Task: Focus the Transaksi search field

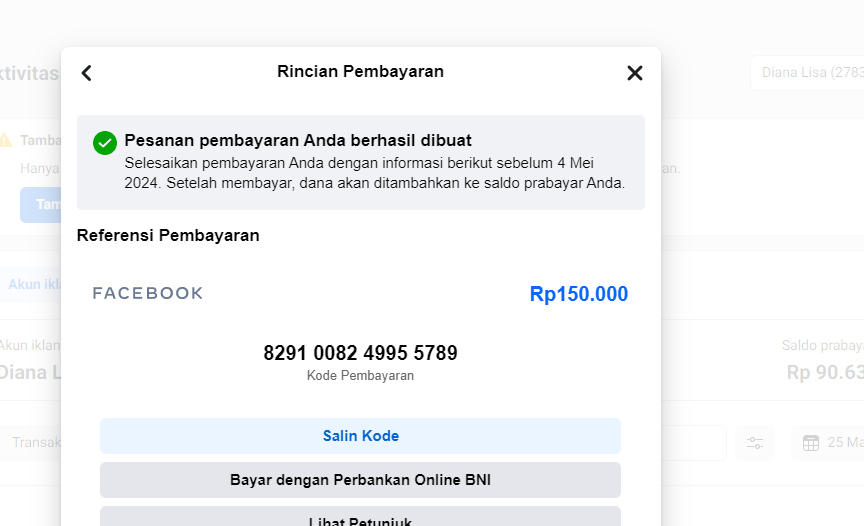Action: (35, 443)
